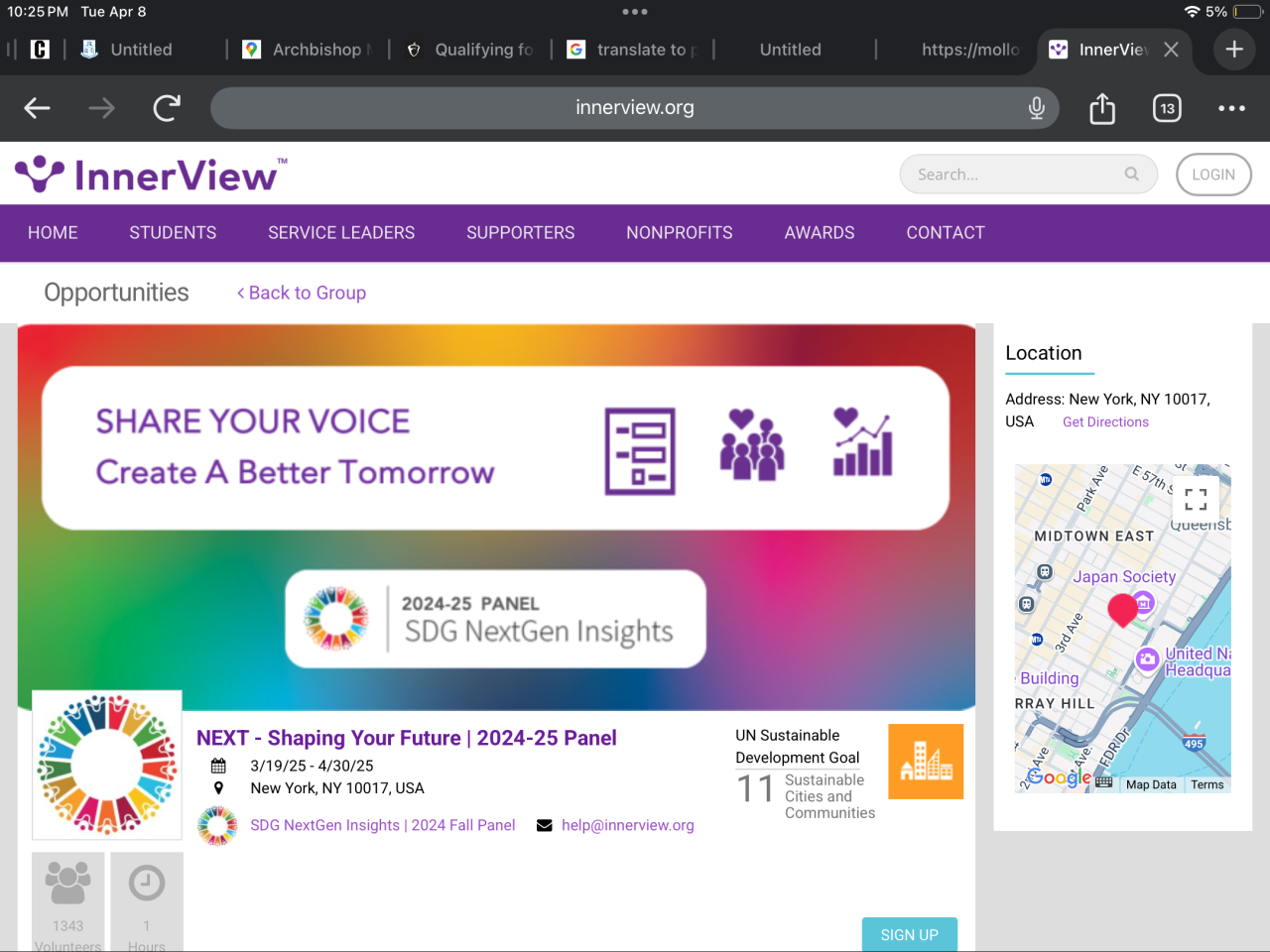Click the map keyboard shortcuts icon
The width and height of the screenshot is (1270, 952).
1104,782
